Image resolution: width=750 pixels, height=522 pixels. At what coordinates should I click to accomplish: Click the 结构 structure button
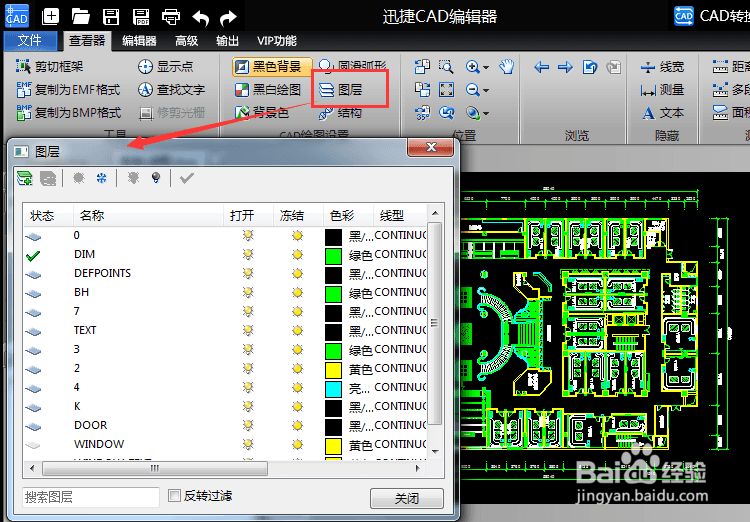[x=341, y=113]
